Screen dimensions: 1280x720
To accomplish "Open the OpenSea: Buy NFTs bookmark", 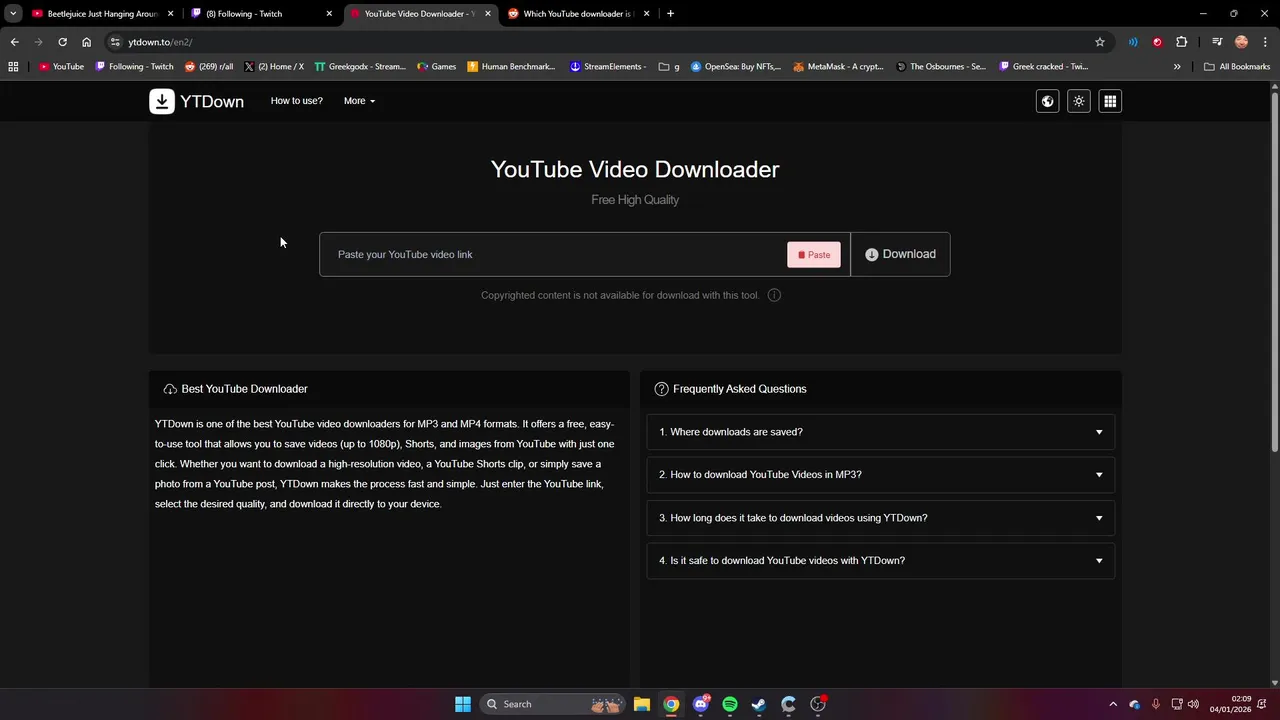I will coord(736,67).
